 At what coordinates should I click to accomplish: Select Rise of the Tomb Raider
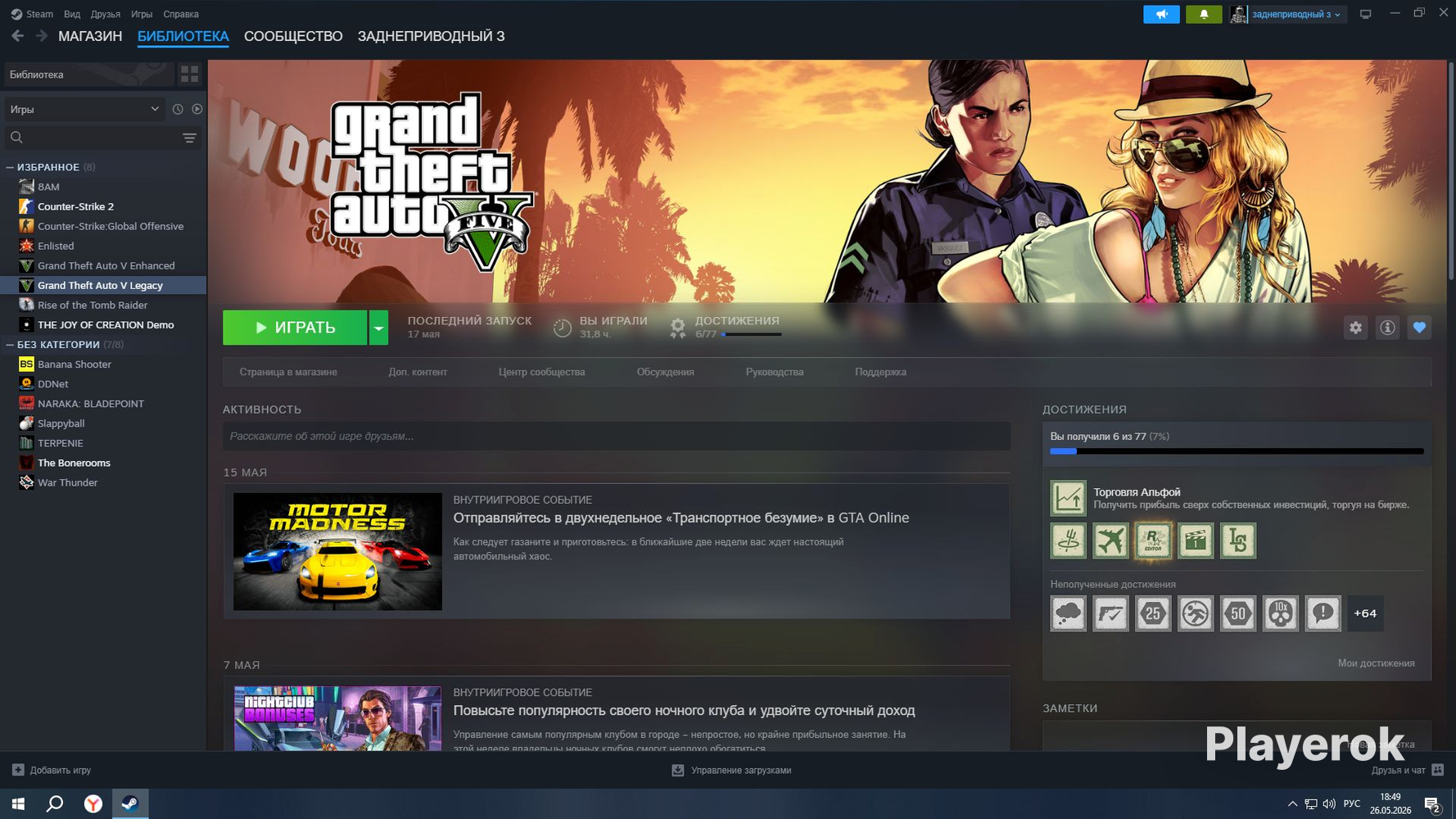click(103, 305)
